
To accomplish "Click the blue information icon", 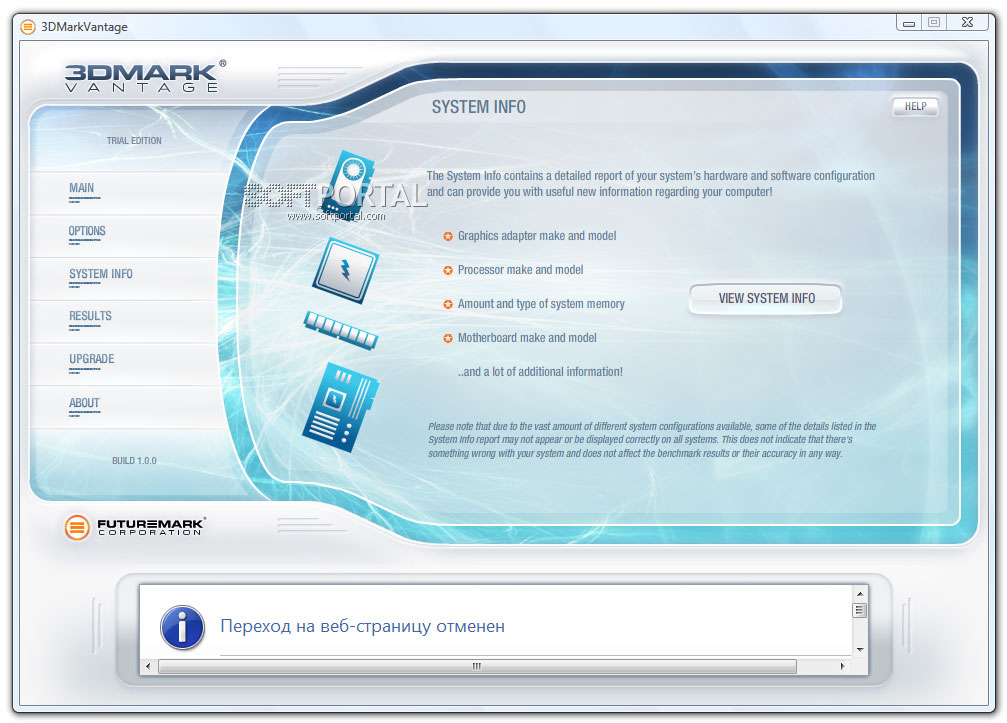I will tap(182, 627).
